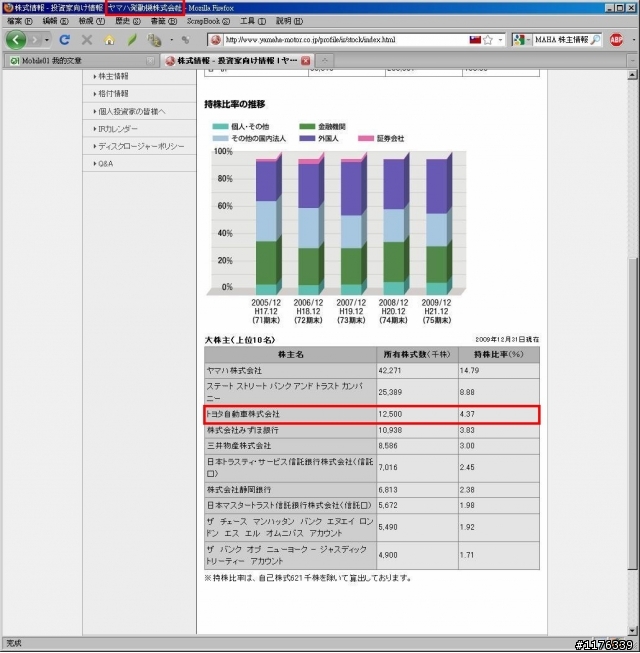Viewport: 640px width, 653px height.
Task: Go to the home page icon
Action: point(109,40)
